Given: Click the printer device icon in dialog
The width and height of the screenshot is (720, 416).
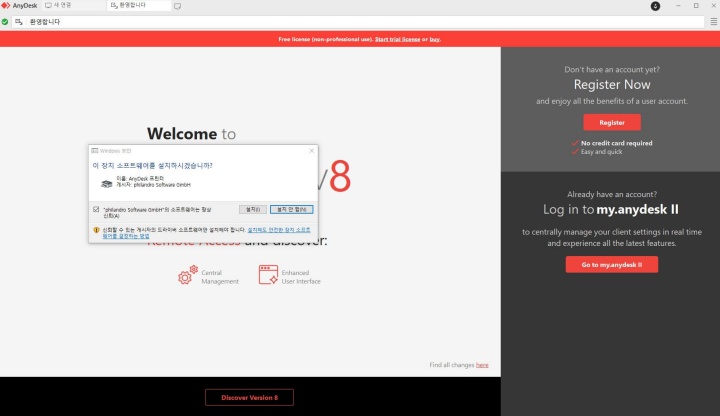Looking at the screenshot, I should [107, 184].
